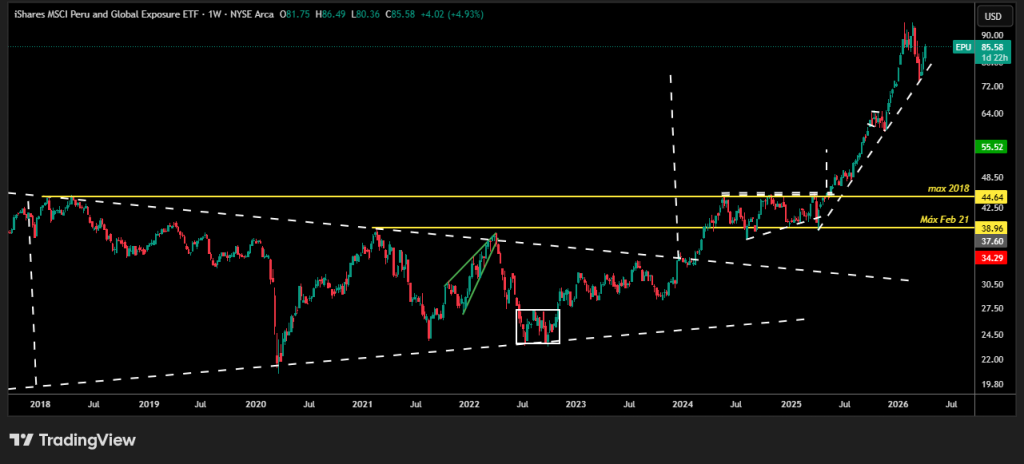Click the 2018 label on time axis
Screen dimensions: 1024x464
point(40,404)
